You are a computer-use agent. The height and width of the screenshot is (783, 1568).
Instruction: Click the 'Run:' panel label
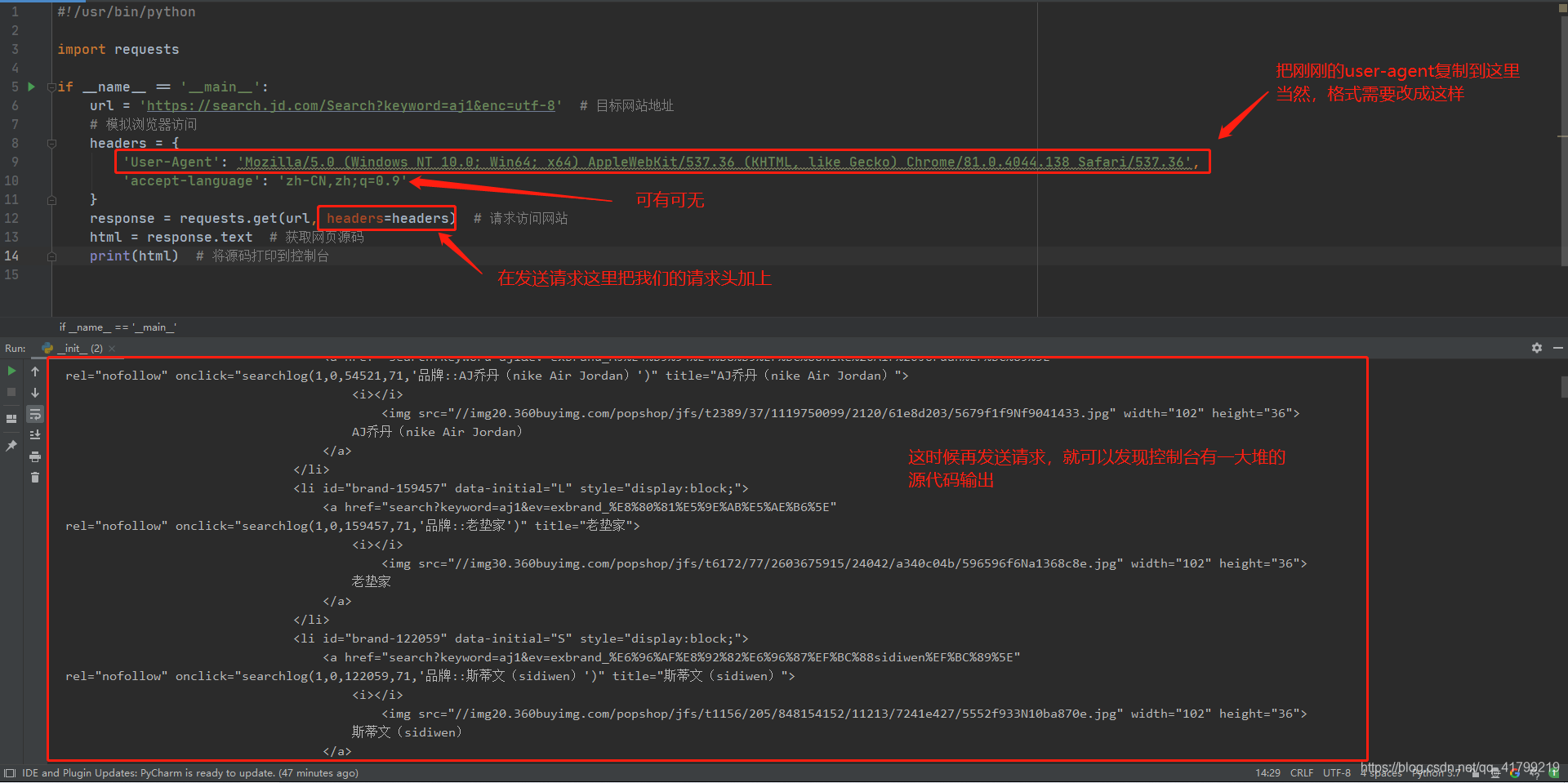(x=15, y=349)
